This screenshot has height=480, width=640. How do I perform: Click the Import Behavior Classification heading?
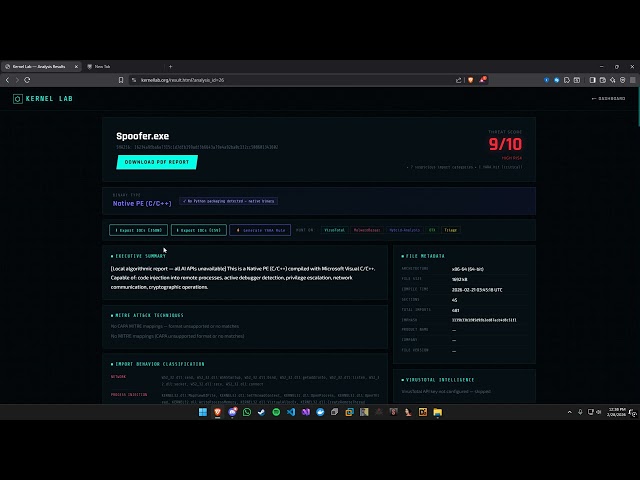160,364
